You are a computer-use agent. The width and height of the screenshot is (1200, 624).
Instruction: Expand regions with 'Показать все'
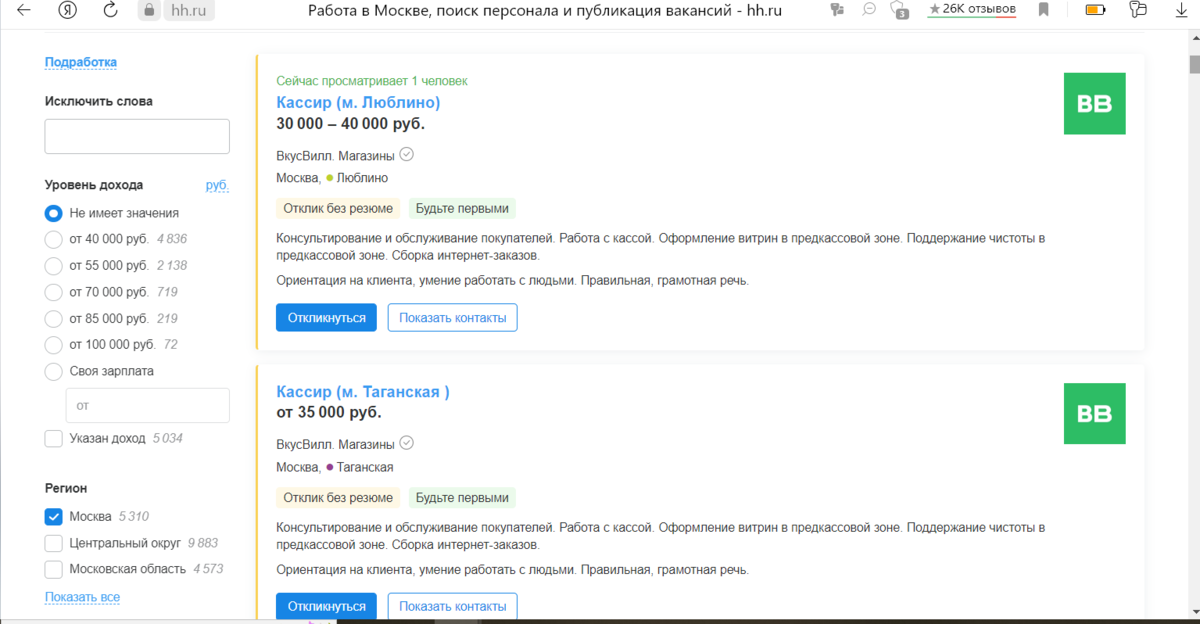click(82, 597)
